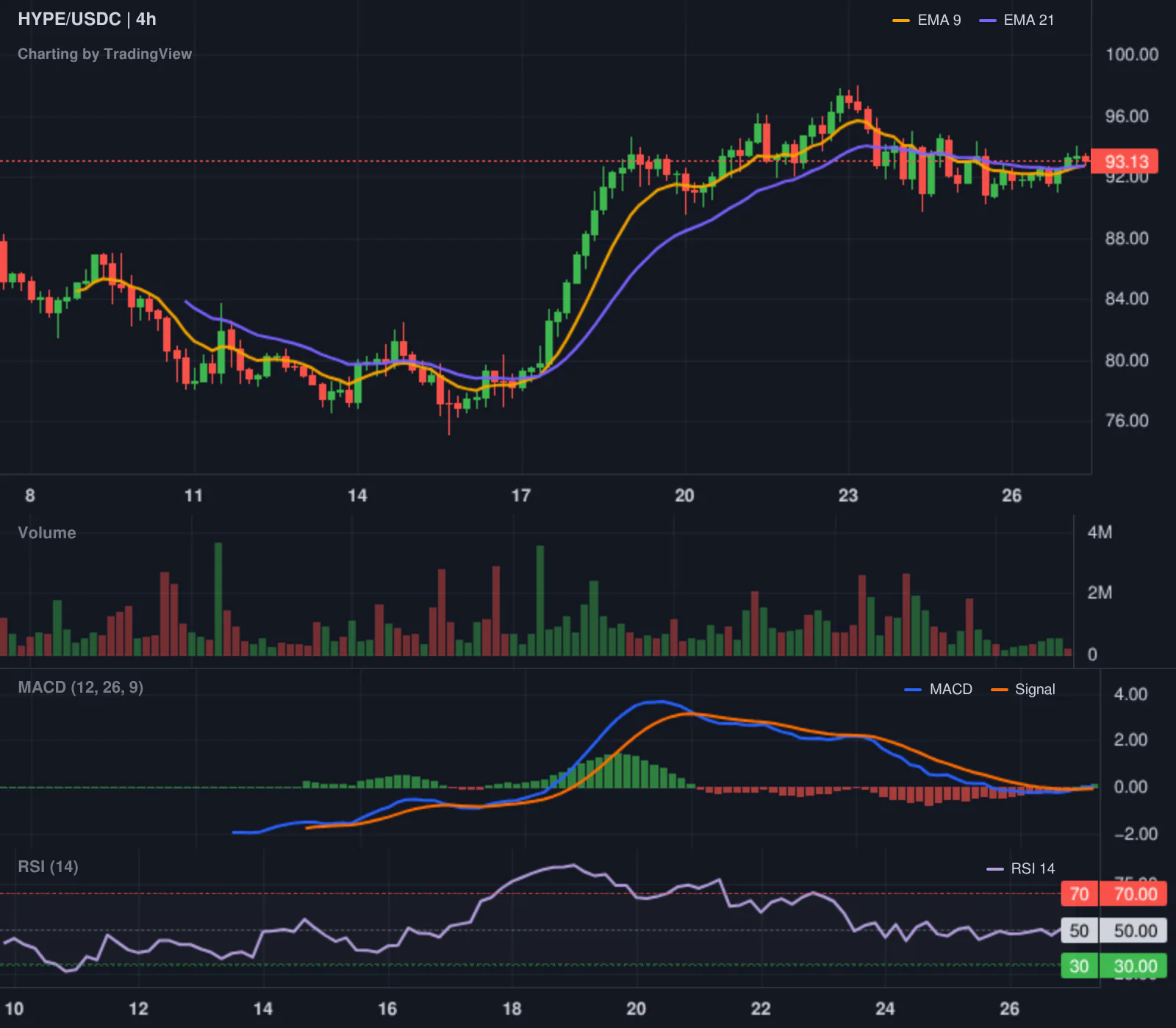Click the 84.00 price axis label

point(1127,299)
